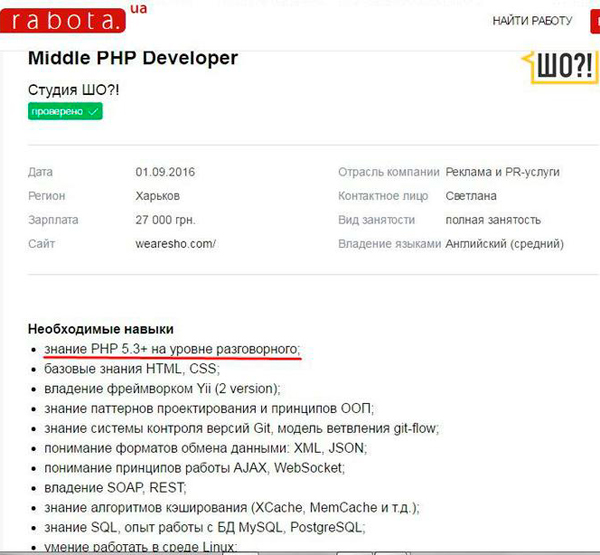This screenshot has height=555, width=600.
Task: Open the НАЙТИ РАБОТУ menu item
Action: point(532,20)
